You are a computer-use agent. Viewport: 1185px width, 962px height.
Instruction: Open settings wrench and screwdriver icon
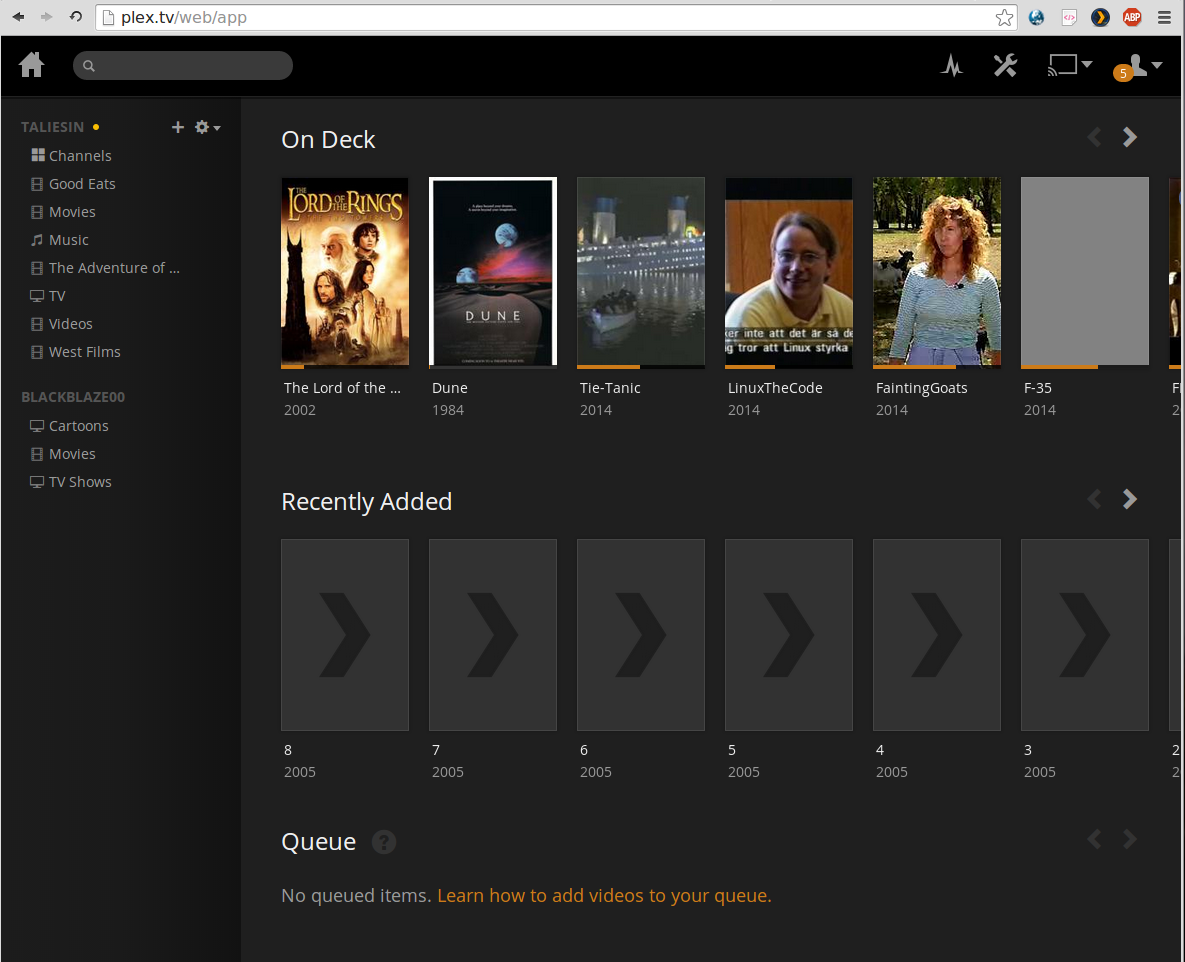[x=1005, y=66]
